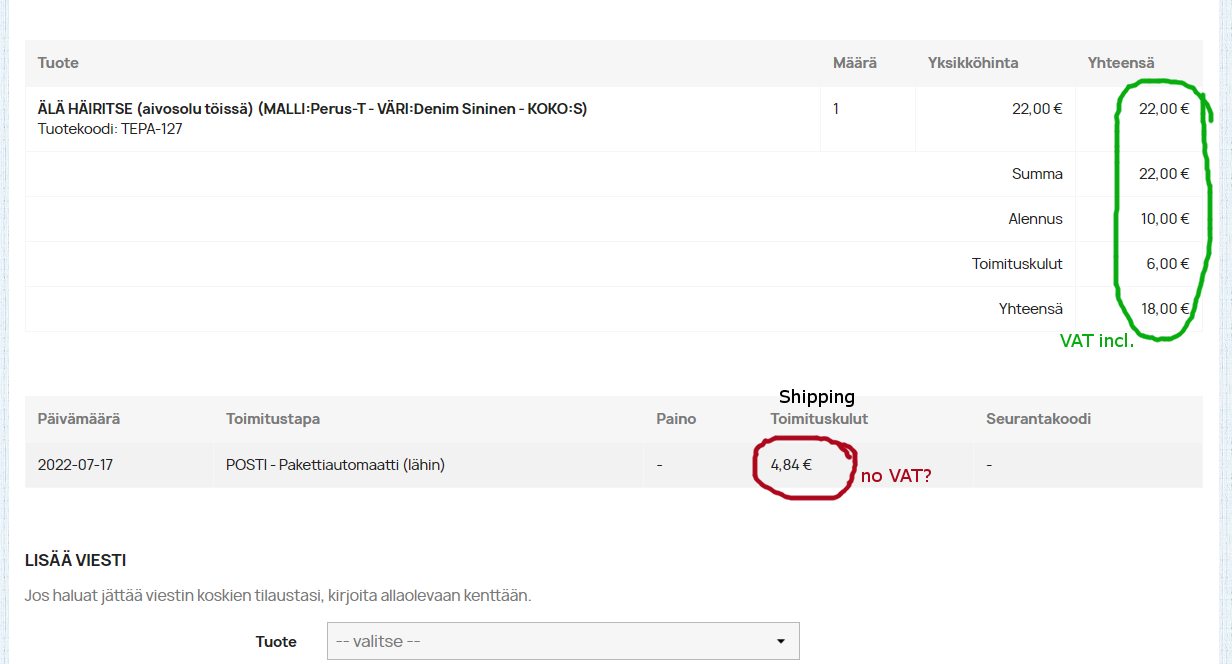Screen dimensions: 1232x664
Task: Click the Tuote column header
Action: coord(58,63)
